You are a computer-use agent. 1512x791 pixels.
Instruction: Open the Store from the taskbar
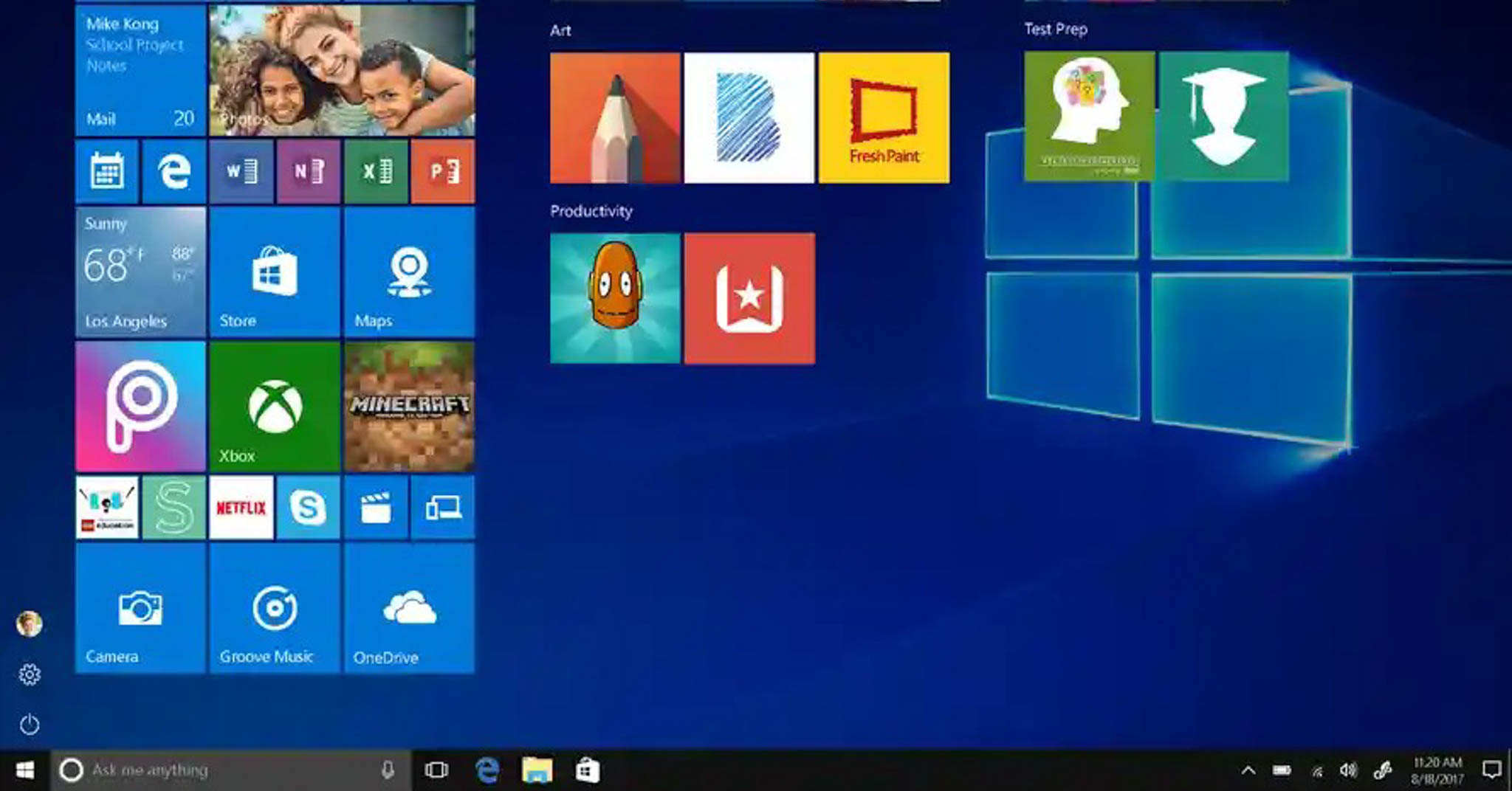click(x=588, y=770)
